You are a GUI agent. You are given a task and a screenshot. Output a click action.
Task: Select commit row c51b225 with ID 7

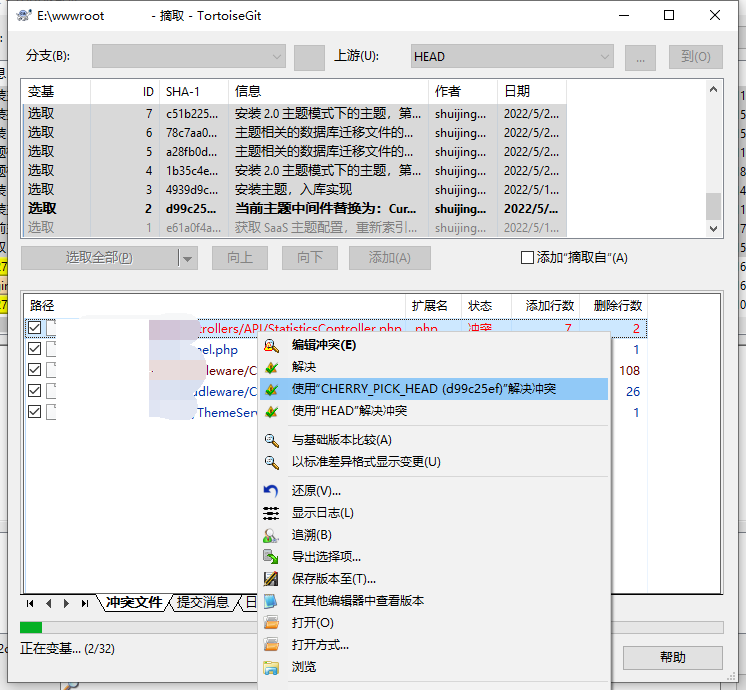(294, 114)
